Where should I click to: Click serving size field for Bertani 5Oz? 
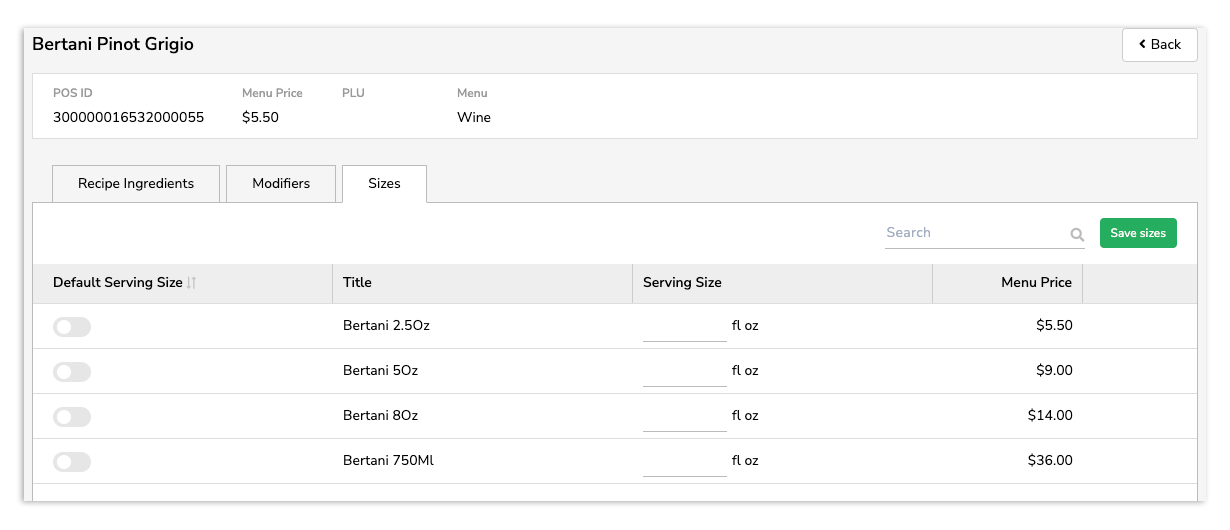684,372
